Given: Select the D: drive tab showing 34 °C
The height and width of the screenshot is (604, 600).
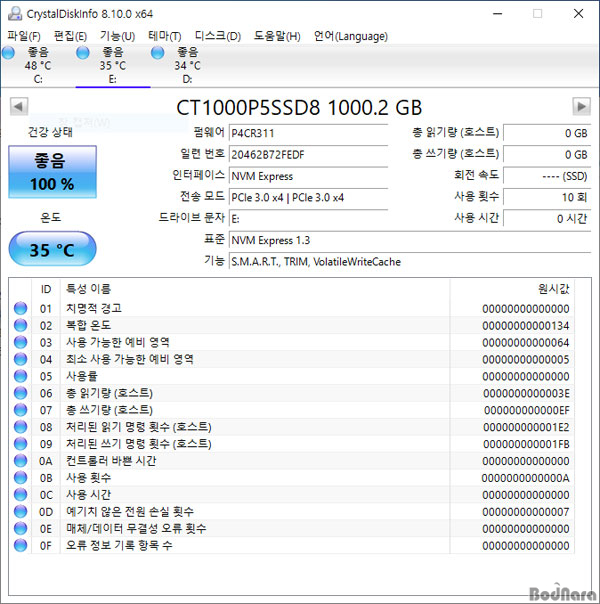Looking at the screenshot, I should 187,65.
